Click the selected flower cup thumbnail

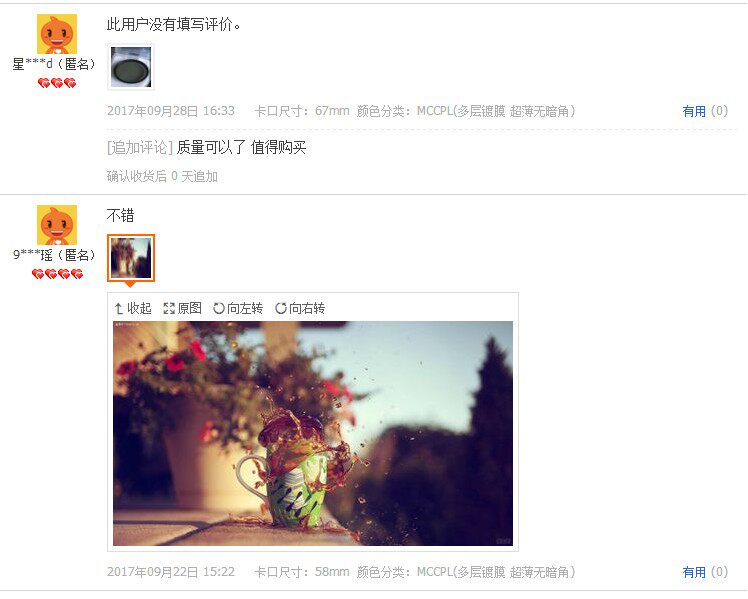pos(131,258)
